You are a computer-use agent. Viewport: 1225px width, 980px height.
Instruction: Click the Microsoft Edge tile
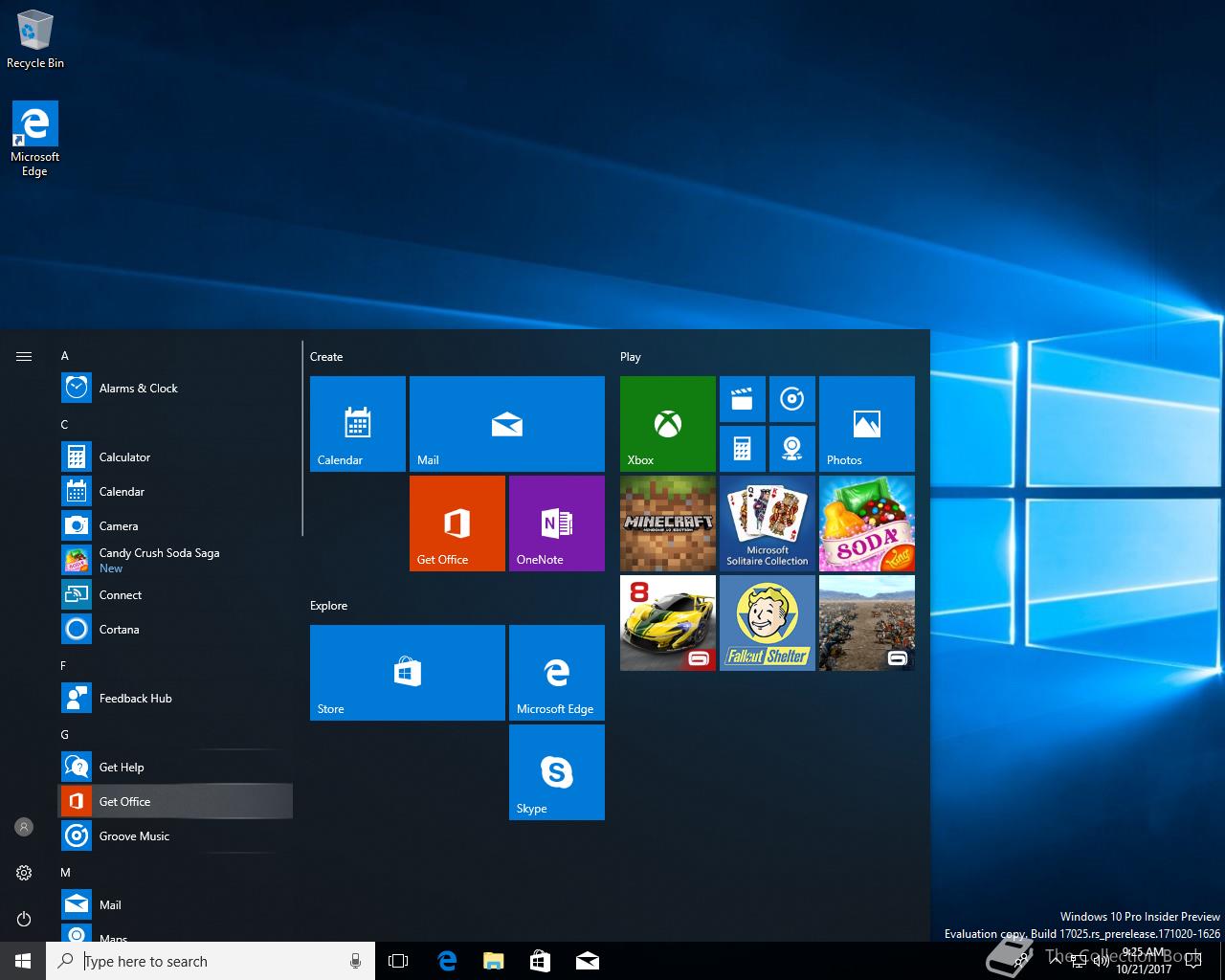pos(557,673)
